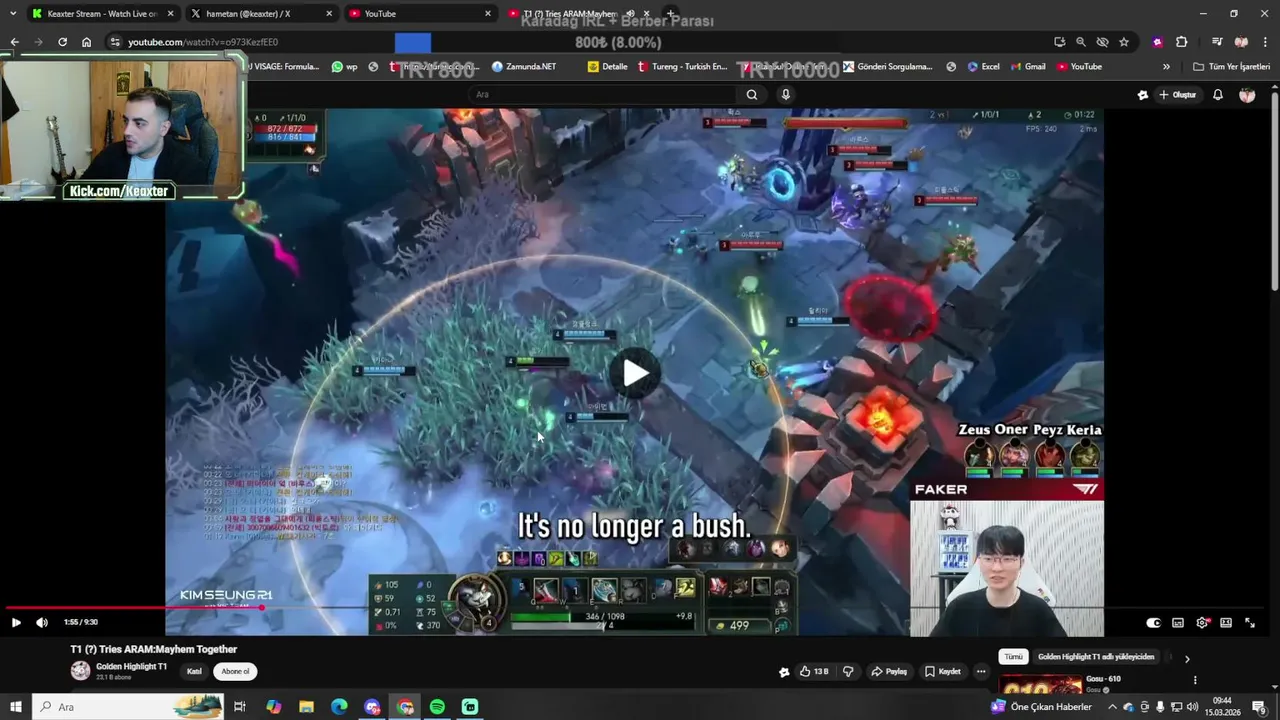Open the Tüm Yer İşaretleri folder
This screenshot has height=720, width=1280.
click(1232, 67)
